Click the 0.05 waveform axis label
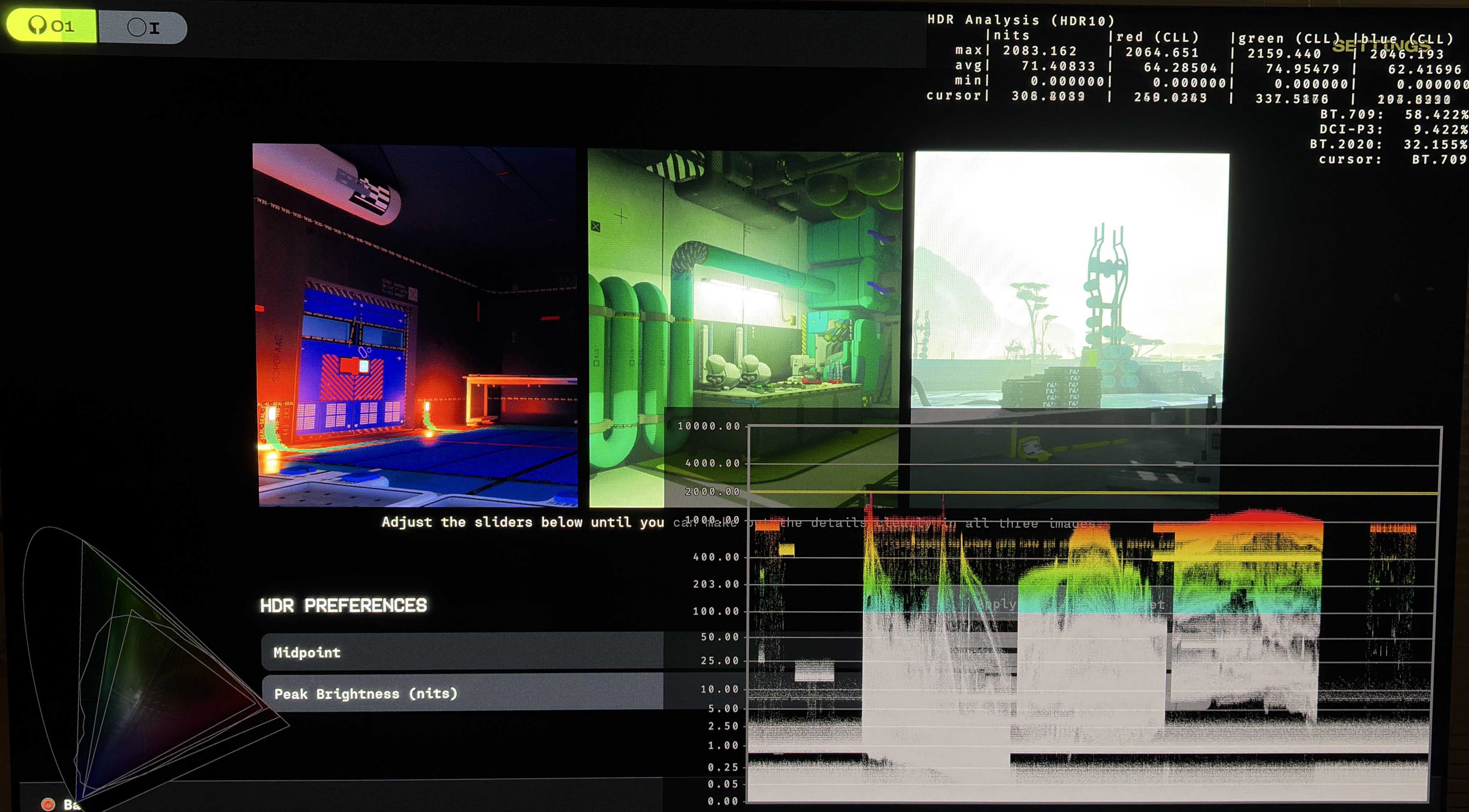Image resolution: width=1469 pixels, height=812 pixels. pos(723,785)
